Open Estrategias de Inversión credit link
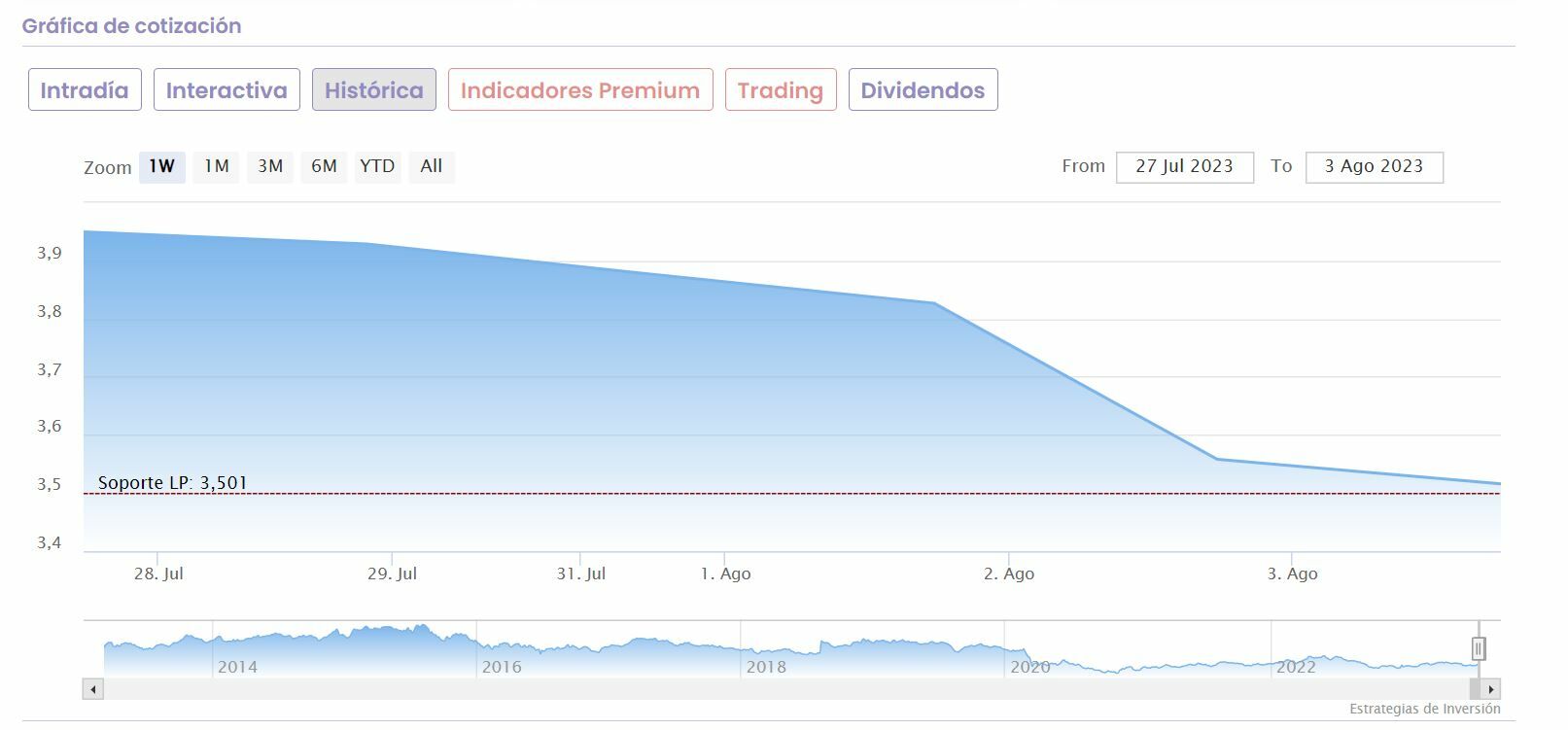This screenshot has height=730, width=1568. 1424,710
